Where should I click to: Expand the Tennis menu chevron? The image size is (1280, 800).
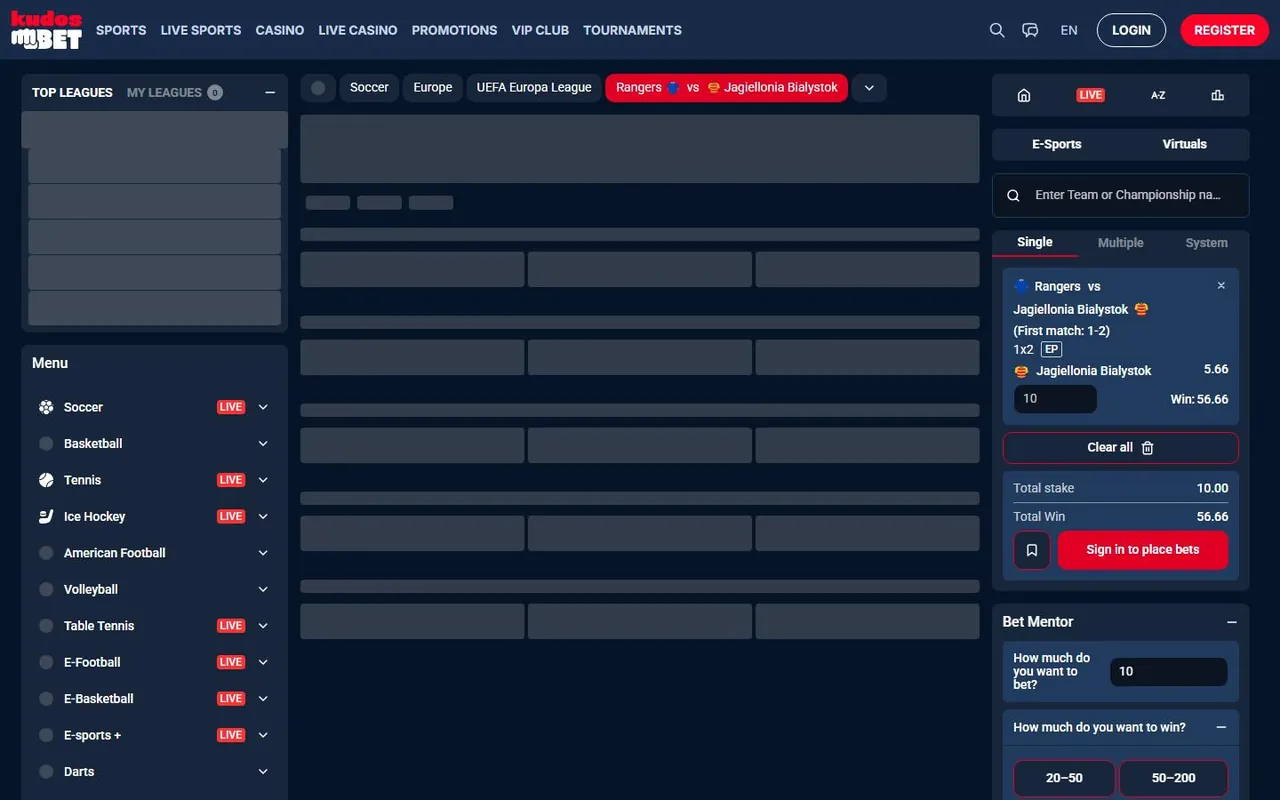263,480
